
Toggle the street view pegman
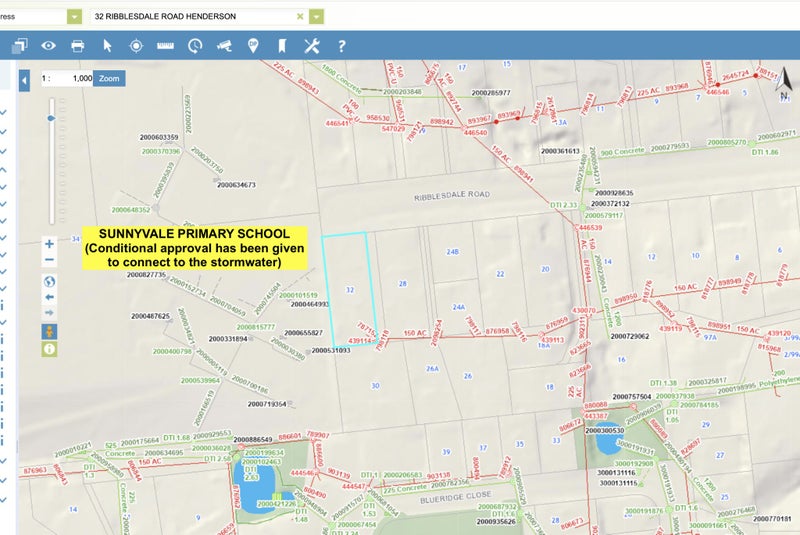point(49,331)
